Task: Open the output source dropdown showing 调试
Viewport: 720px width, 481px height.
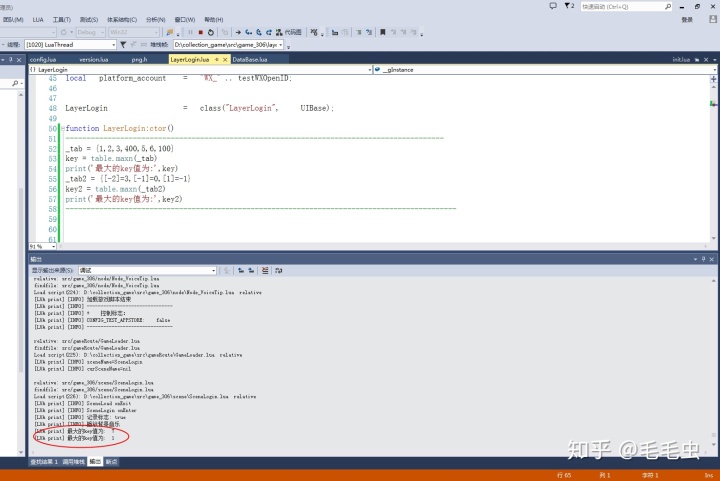Action: pyautogui.click(x=147, y=270)
